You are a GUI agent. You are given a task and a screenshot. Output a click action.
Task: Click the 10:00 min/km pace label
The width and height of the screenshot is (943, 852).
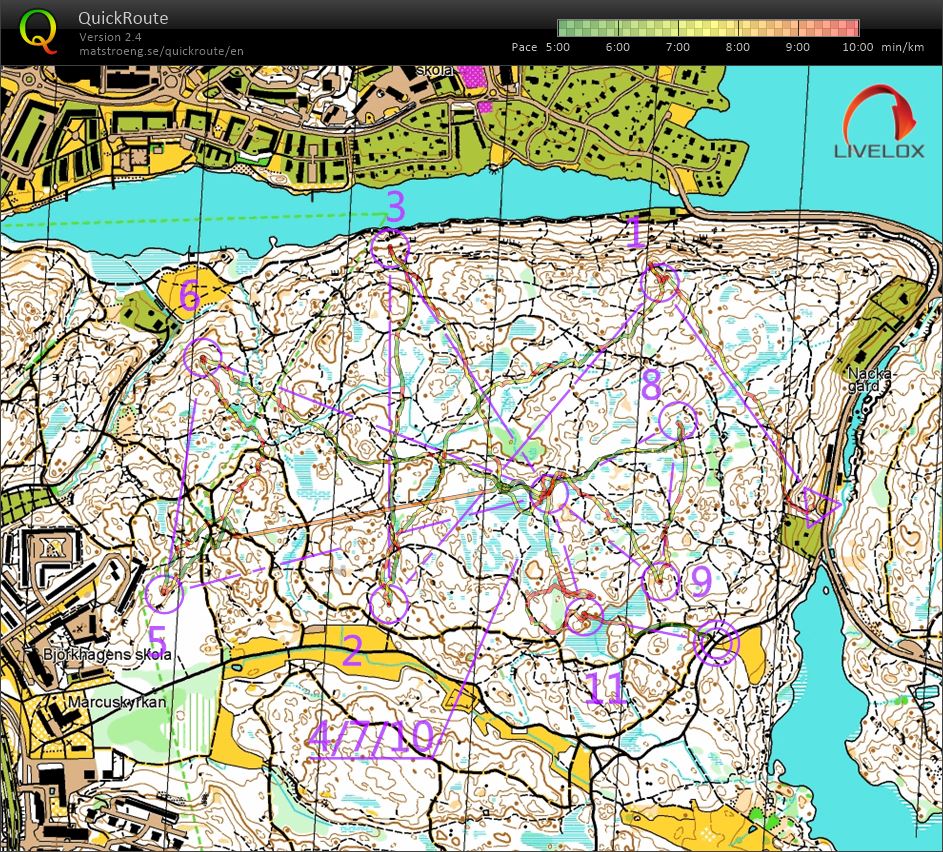coord(883,47)
